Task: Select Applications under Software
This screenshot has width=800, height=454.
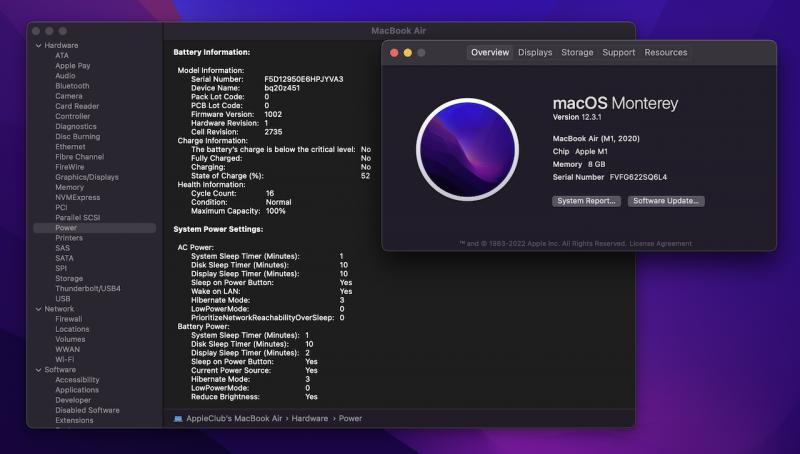Action: [x=77, y=390]
